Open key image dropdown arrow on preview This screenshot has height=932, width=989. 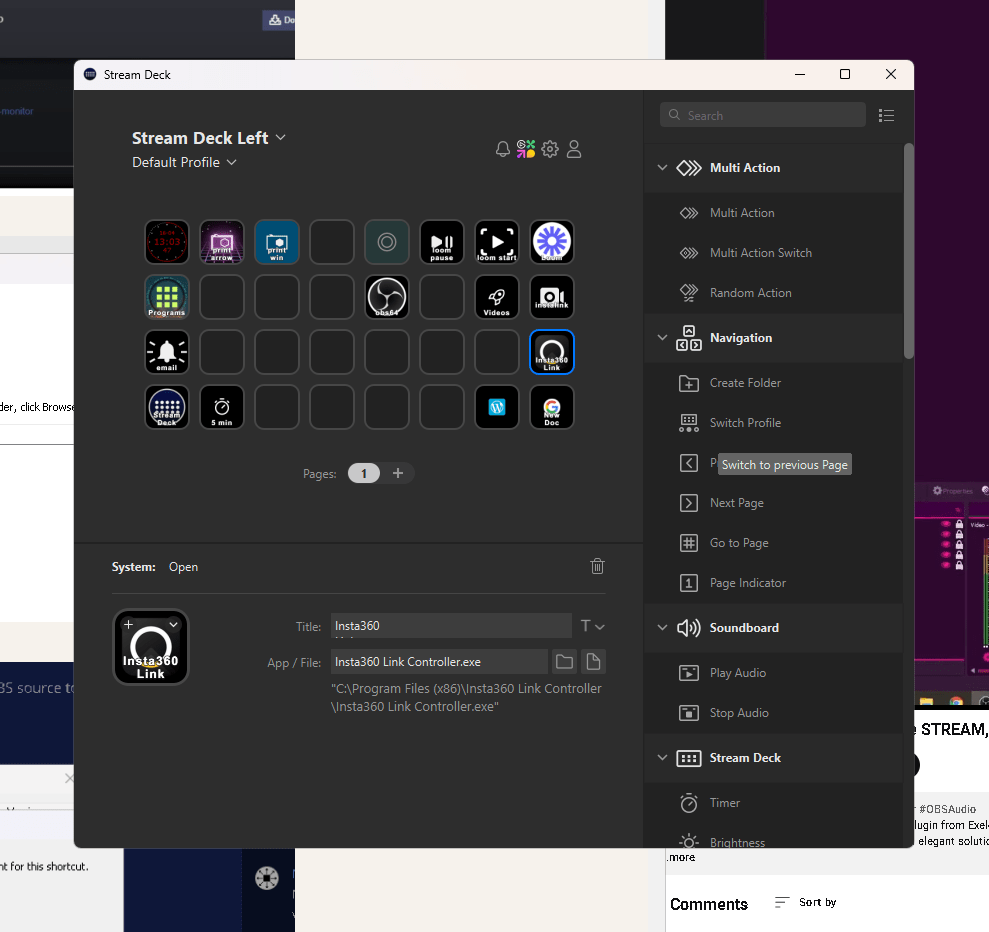click(173, 624)
